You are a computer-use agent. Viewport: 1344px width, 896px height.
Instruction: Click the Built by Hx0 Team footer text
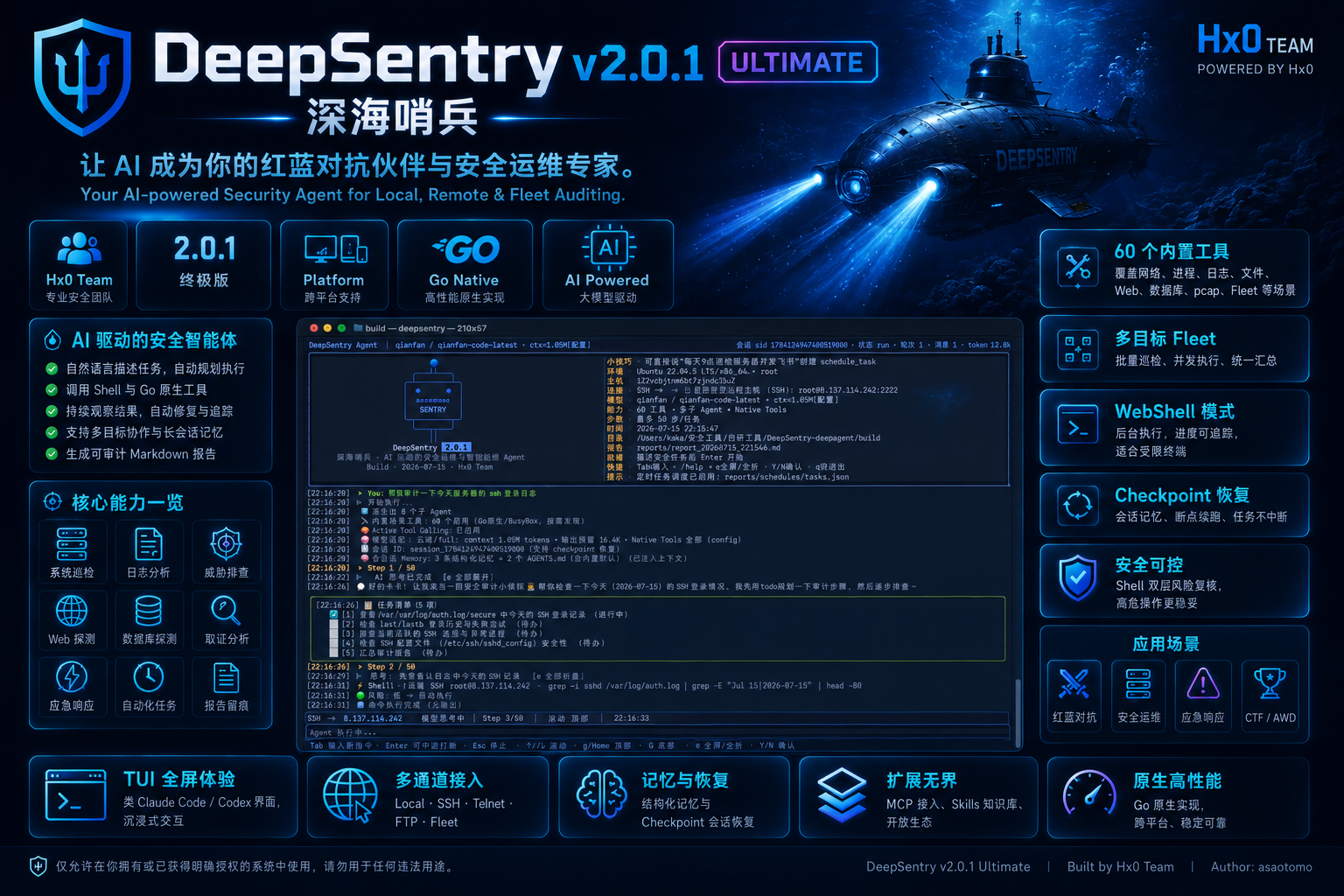click(x=1120, y=867)
